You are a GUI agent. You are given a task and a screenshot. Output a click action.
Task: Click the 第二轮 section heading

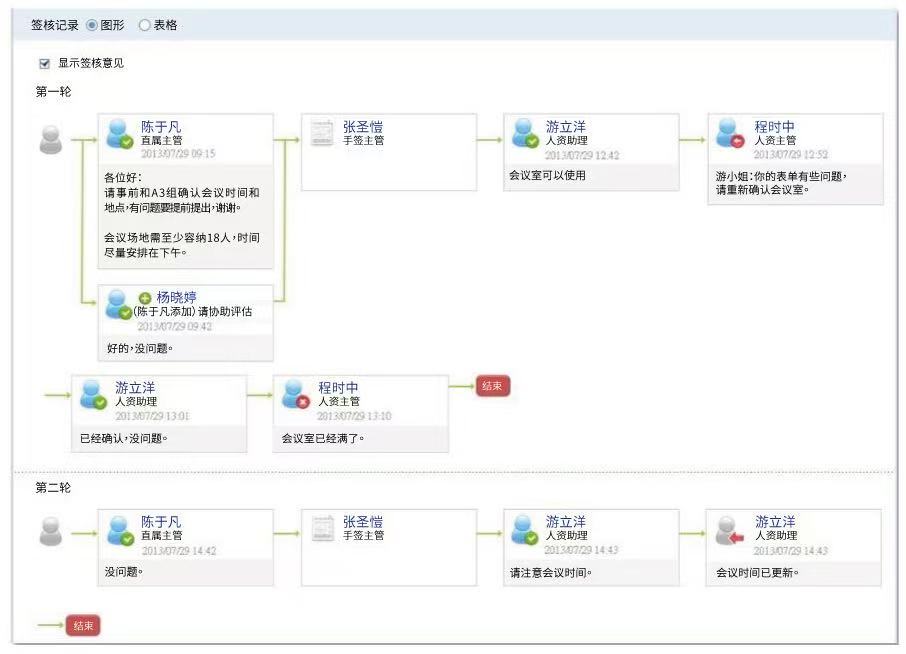pos(53,488)
